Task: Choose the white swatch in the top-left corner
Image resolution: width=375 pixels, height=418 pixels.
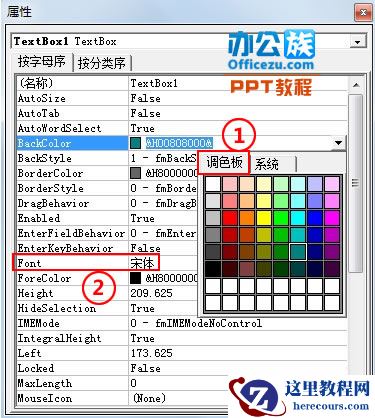Action: click(213, 184)
